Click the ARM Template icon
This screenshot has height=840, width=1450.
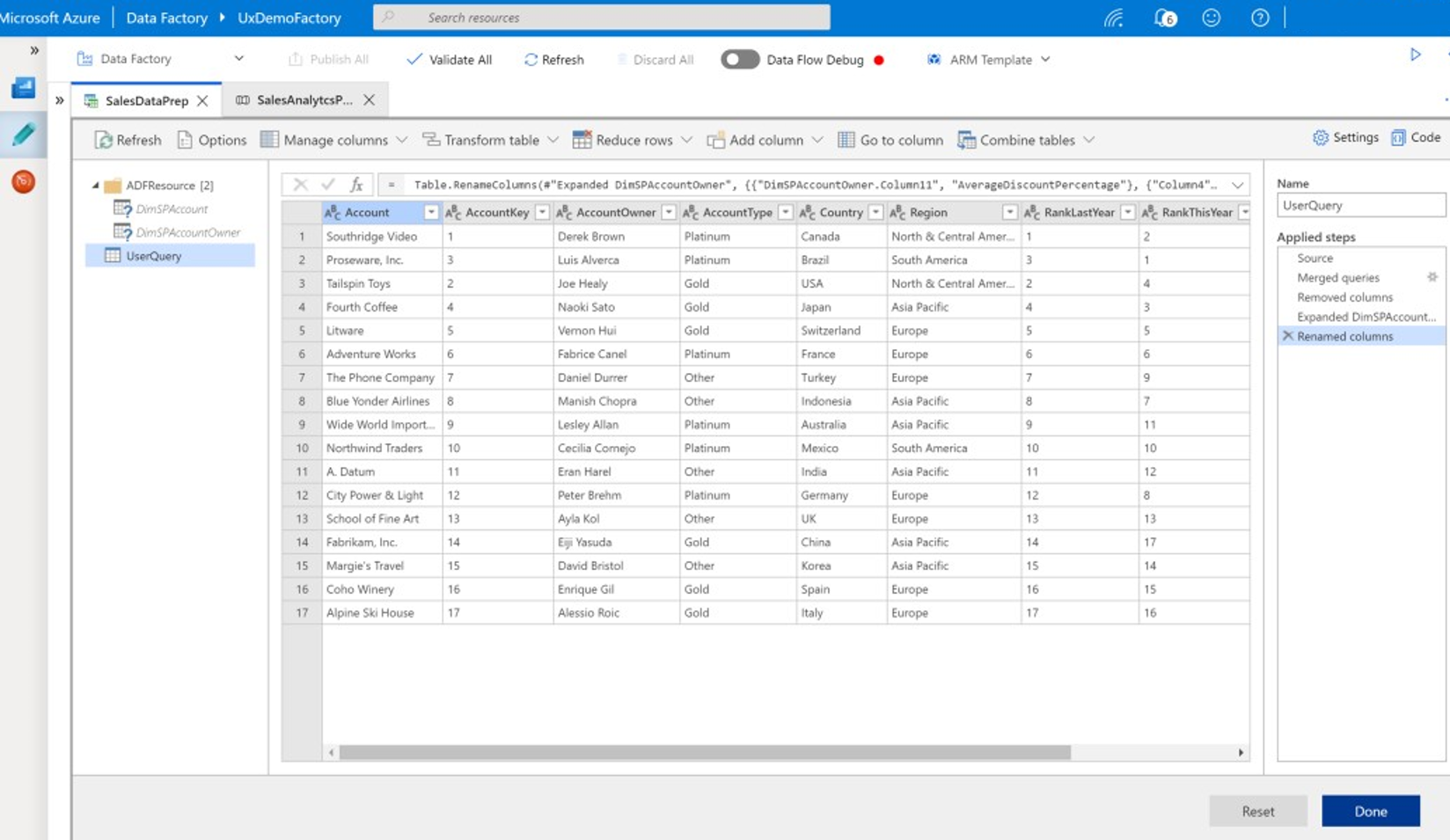(933, 60)
